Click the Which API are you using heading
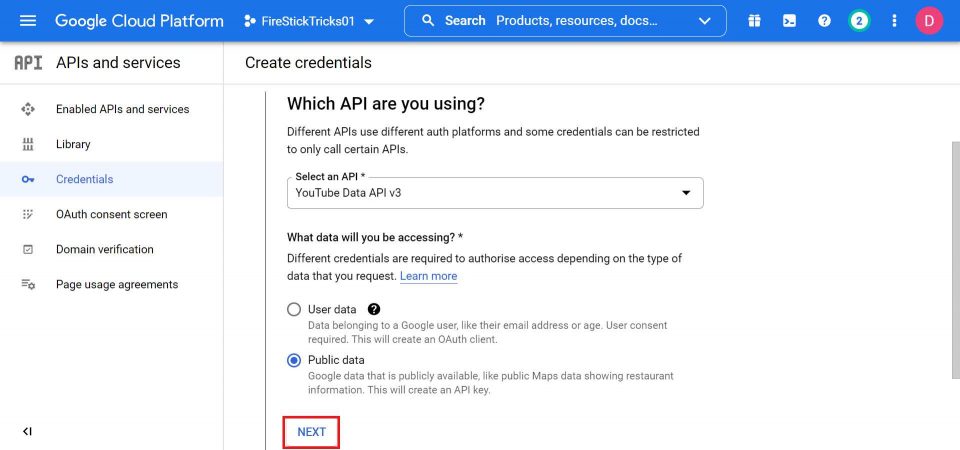The height and width of the screenshot is (450, 960). tap(386, 103)
